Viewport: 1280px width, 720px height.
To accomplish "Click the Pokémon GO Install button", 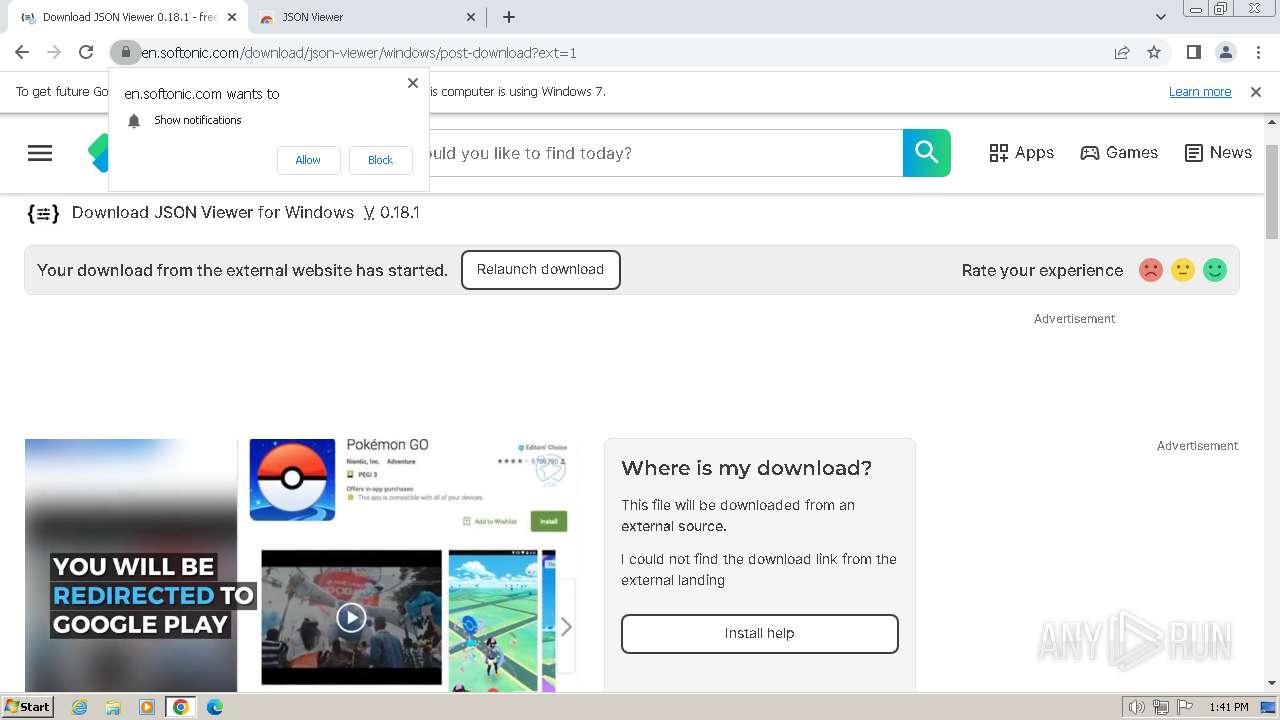I will tap(549, 522).
